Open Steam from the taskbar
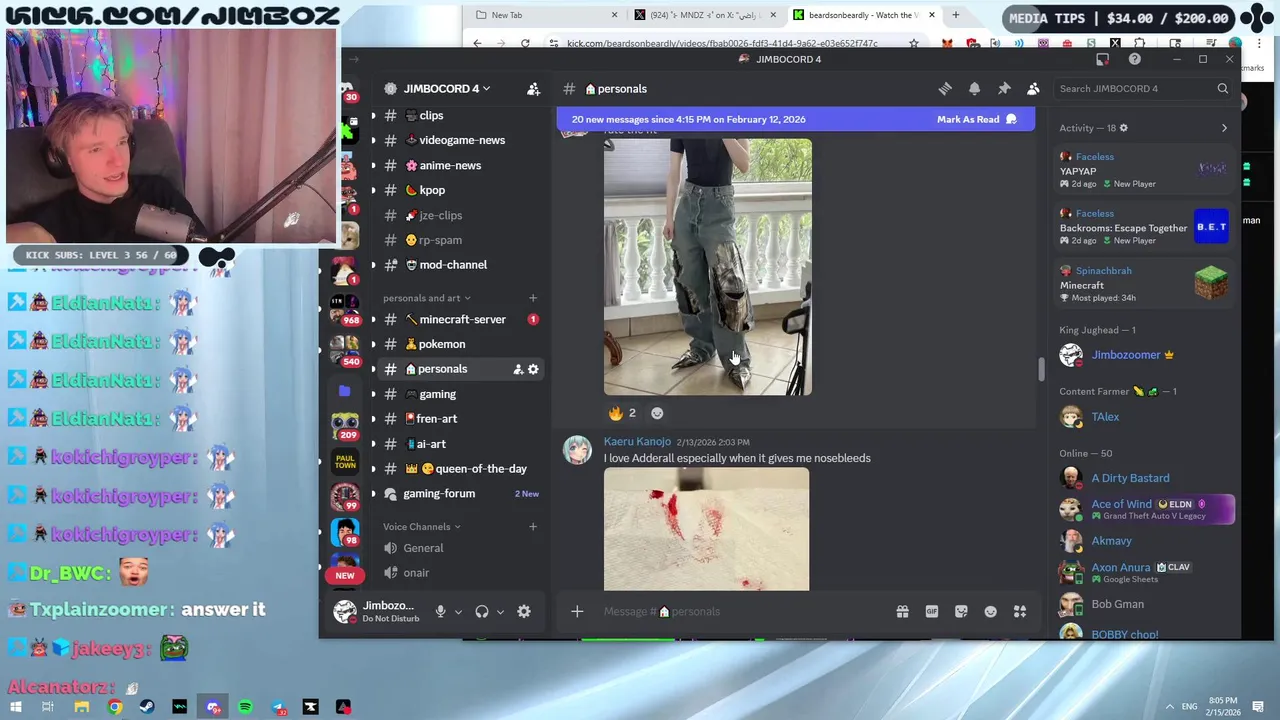Image resolution: width=1280 pixels, height=720 pixels. click(147, 707)
